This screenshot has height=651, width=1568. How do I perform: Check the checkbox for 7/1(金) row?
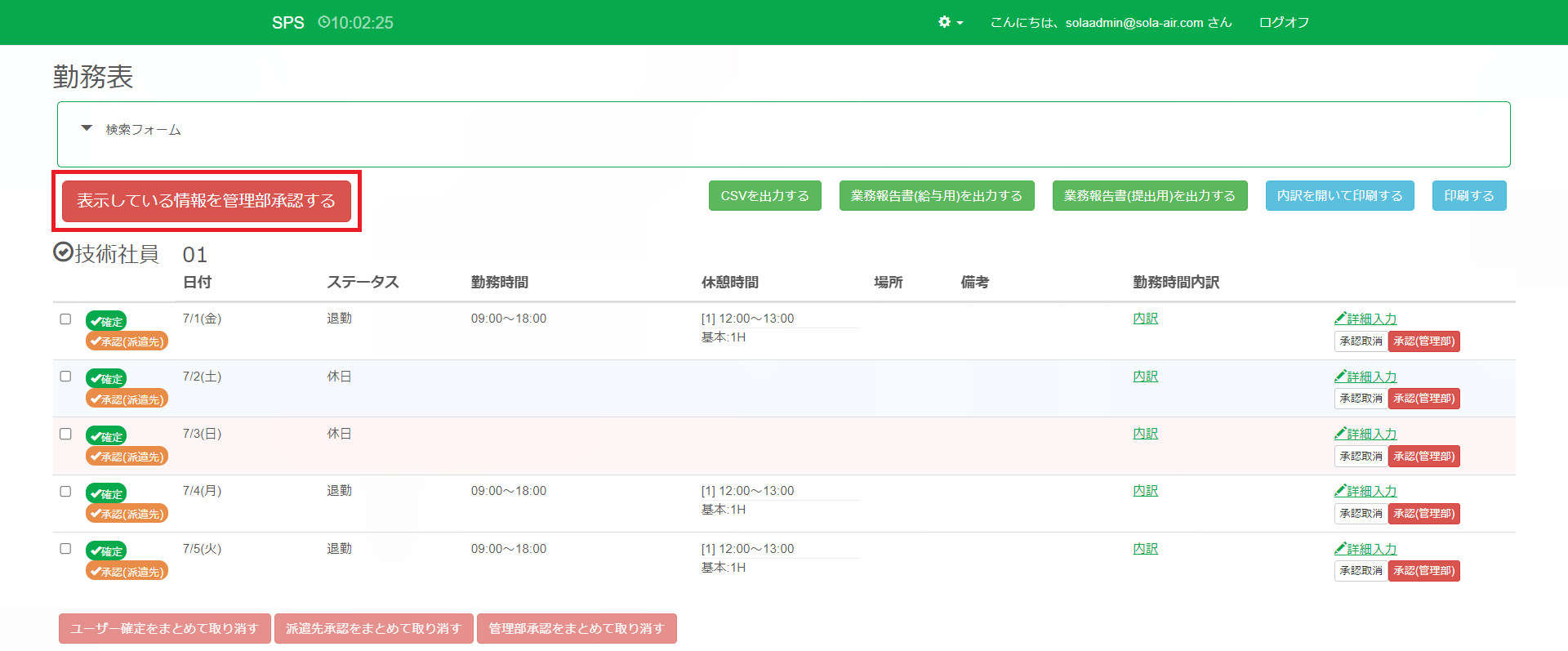coord(65,319)
